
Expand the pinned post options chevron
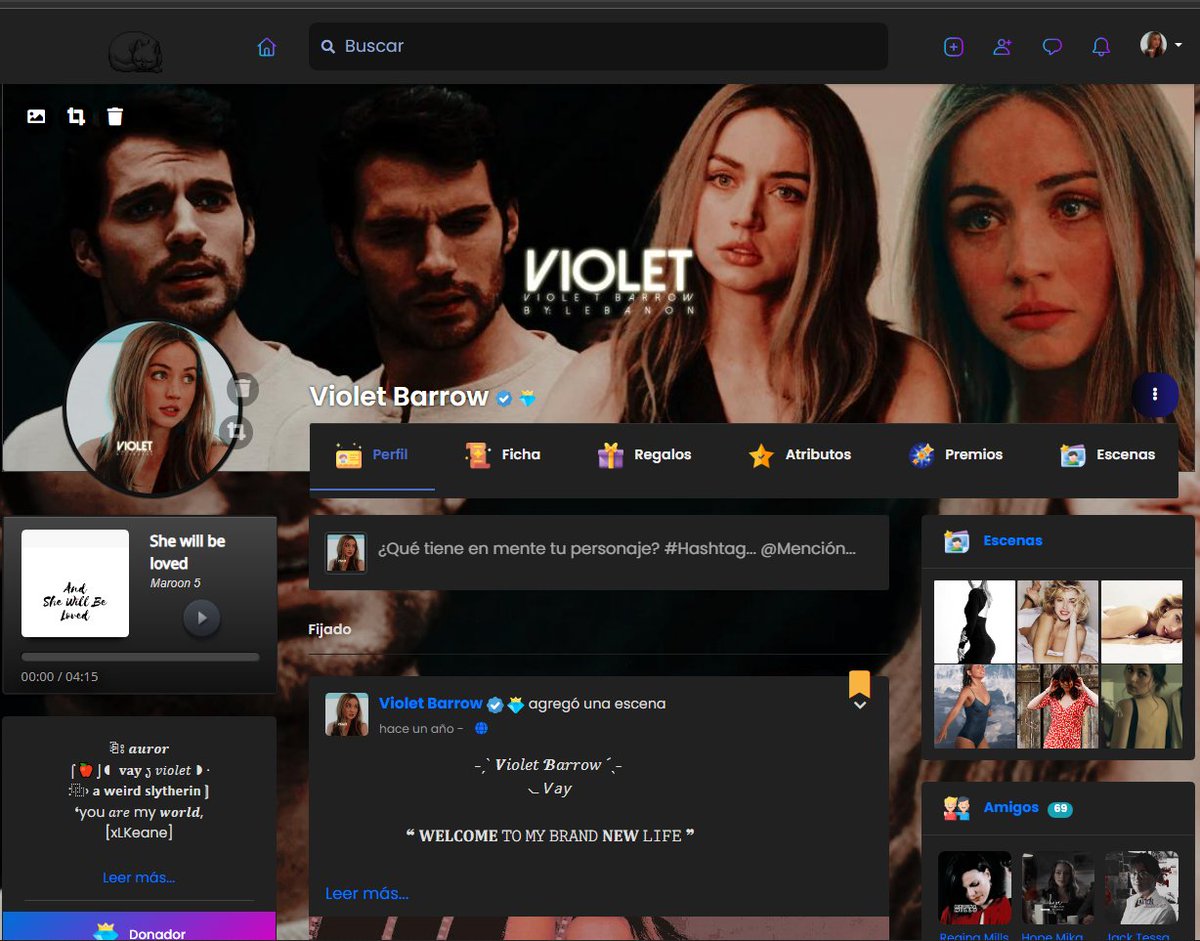click(x=859, y=705)
